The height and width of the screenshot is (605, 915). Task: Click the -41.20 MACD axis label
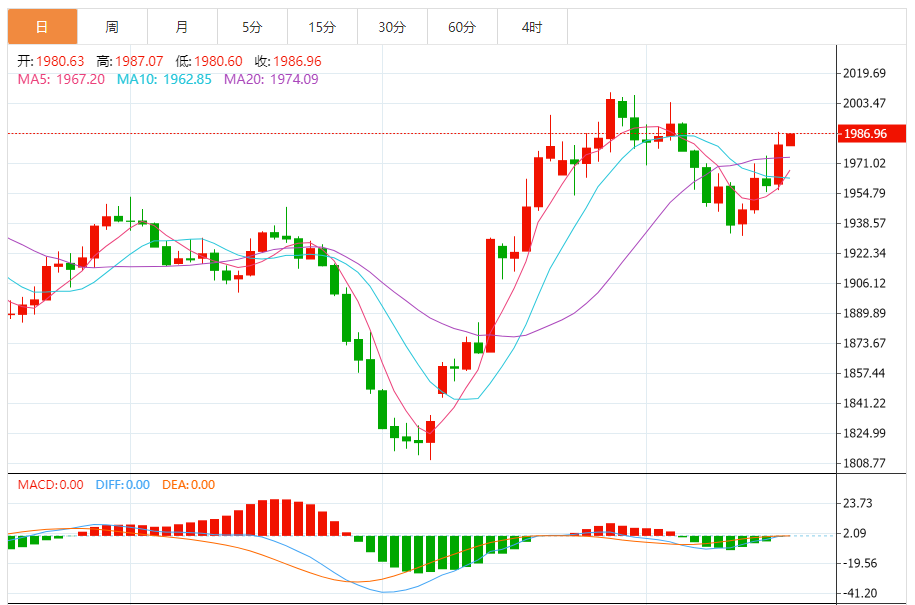pos(859,593)
